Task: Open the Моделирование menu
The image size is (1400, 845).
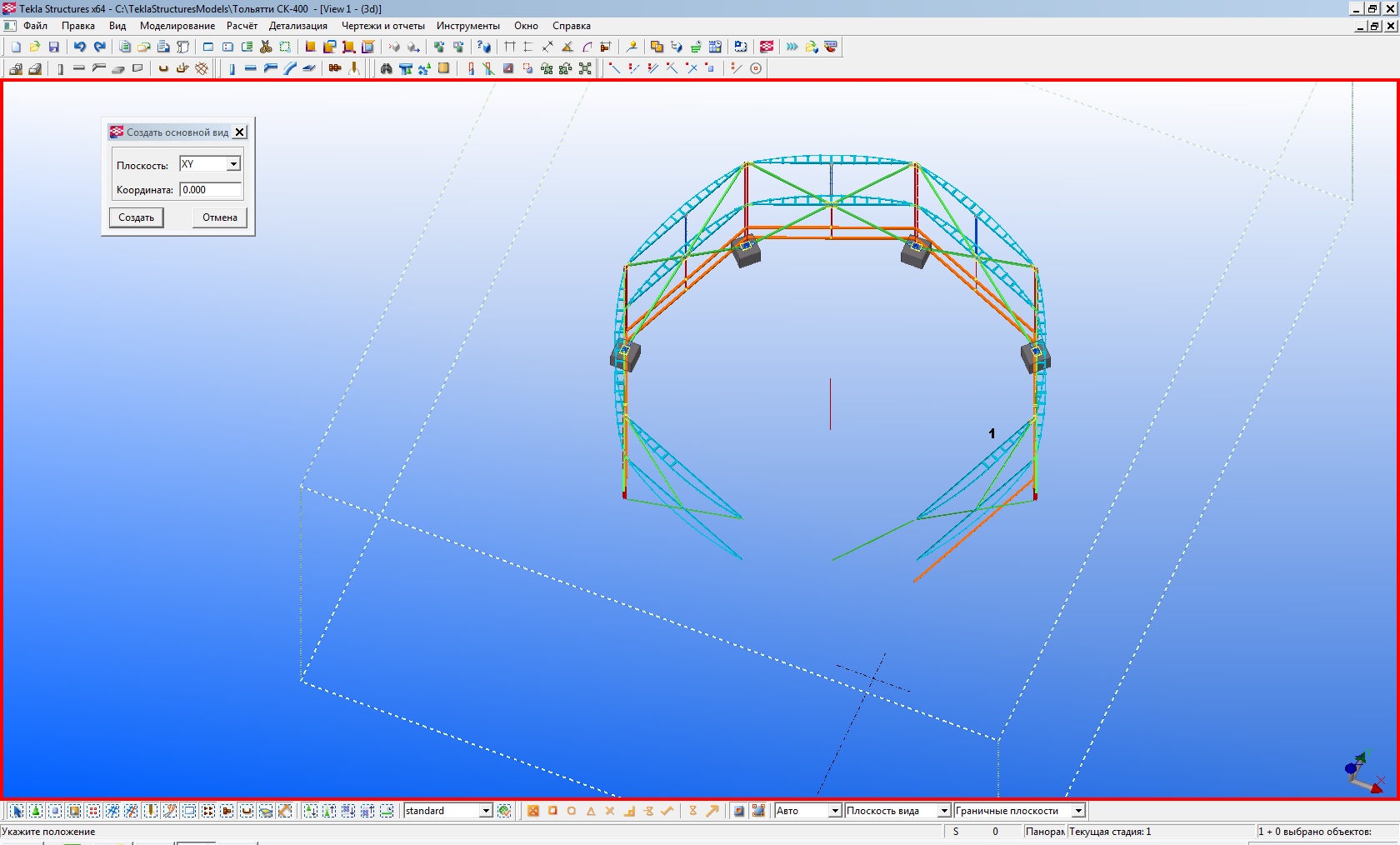Action: [x=177, y=26]
